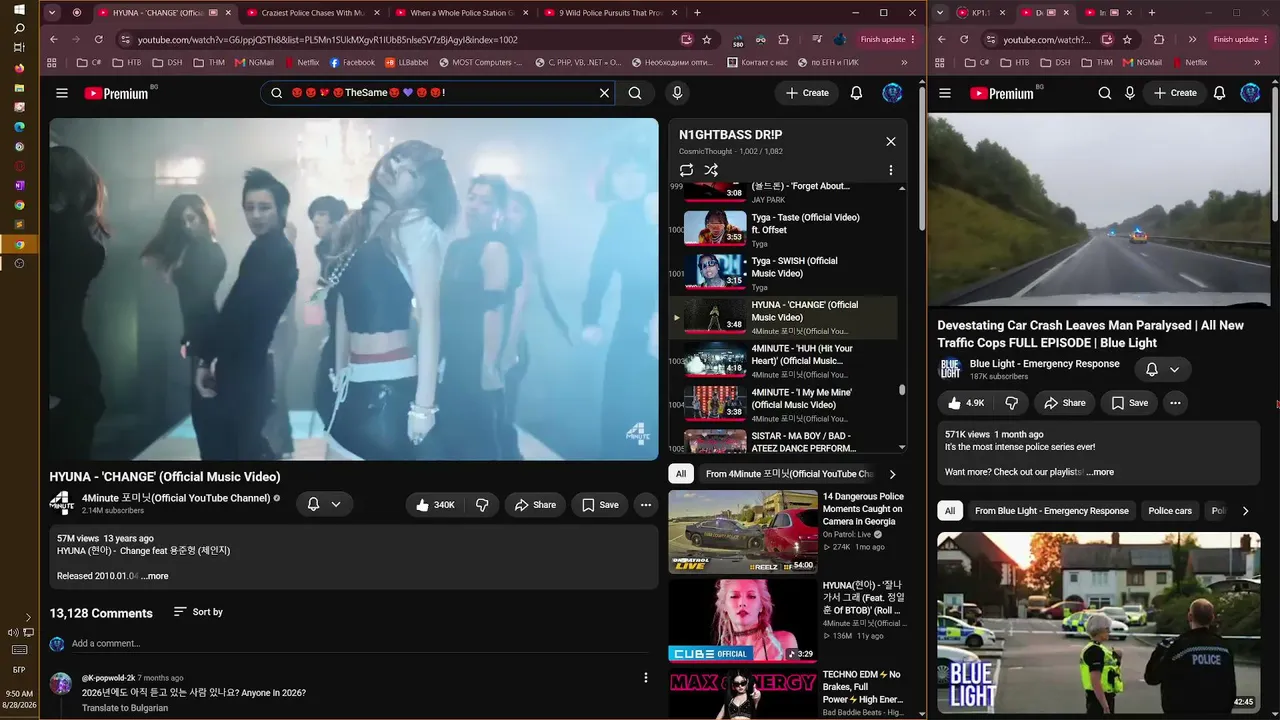The width and height of the screenshot is (1280, 720).
Task: Toggle loop playlist in N1GHTBASS DR!P panel
Action: (x=686, y=170)
